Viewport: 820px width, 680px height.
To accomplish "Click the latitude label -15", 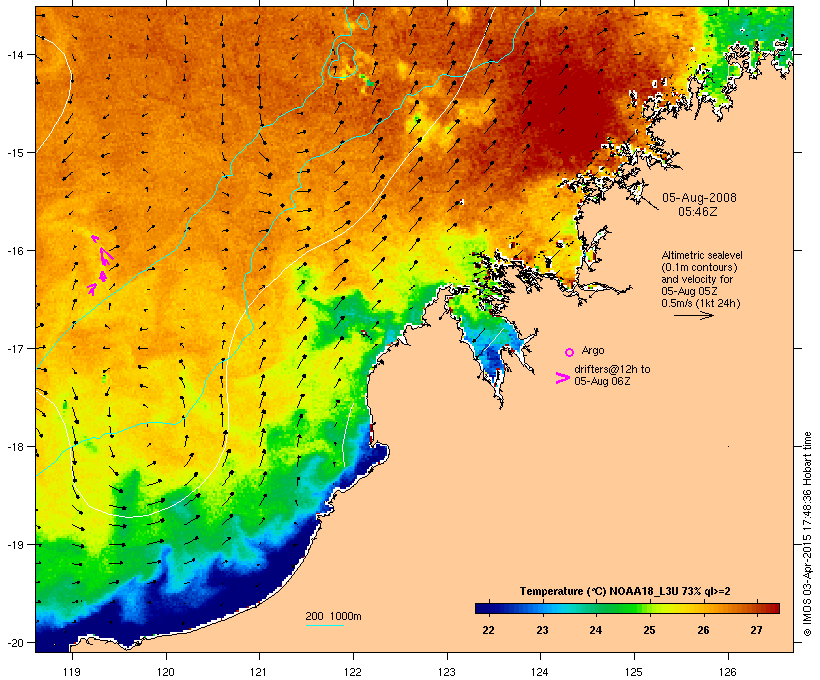I will [14, 153].
